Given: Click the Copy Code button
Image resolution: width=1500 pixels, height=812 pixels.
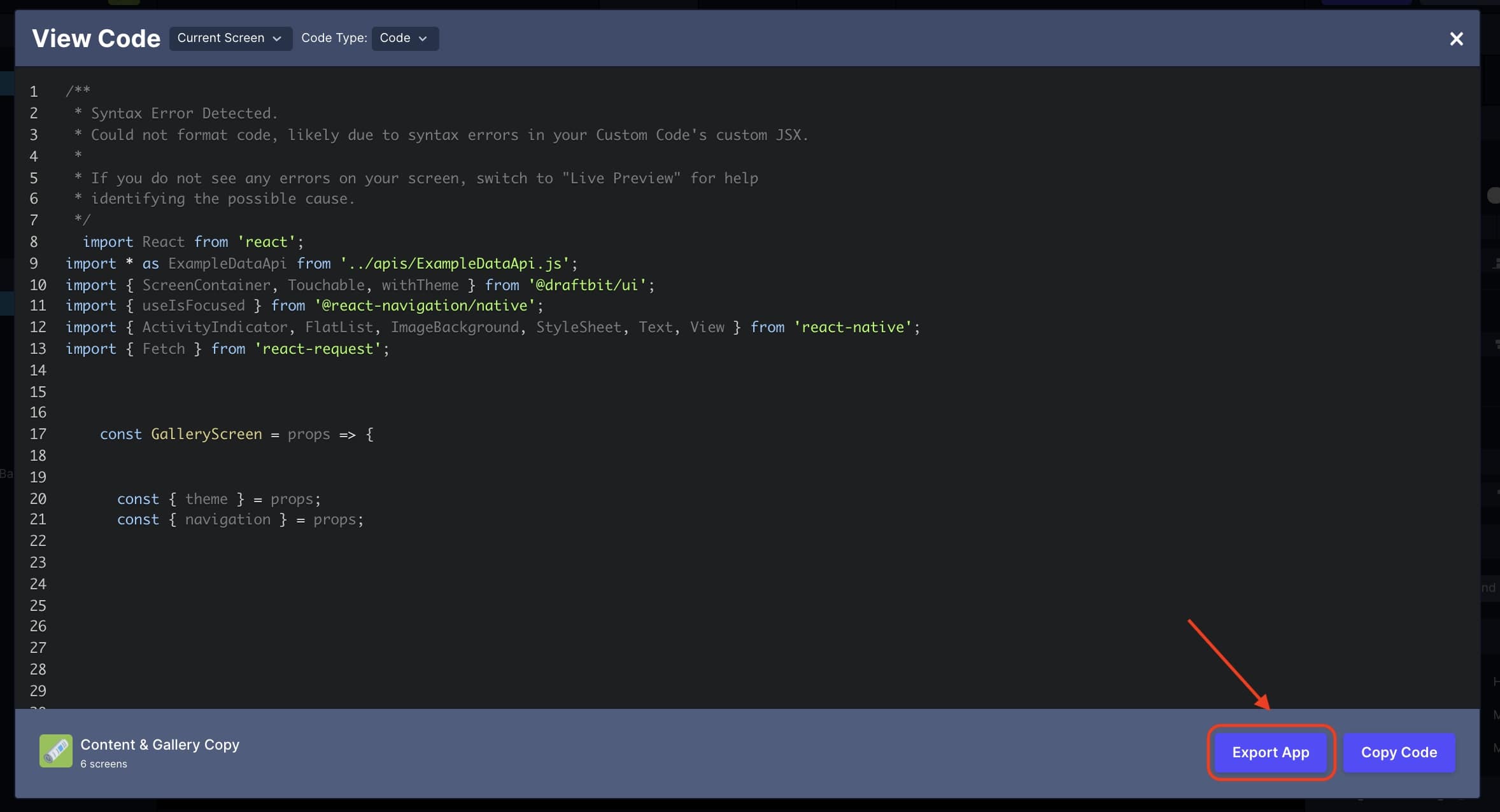Looking at the screenshot, I should coord(1398,752).
